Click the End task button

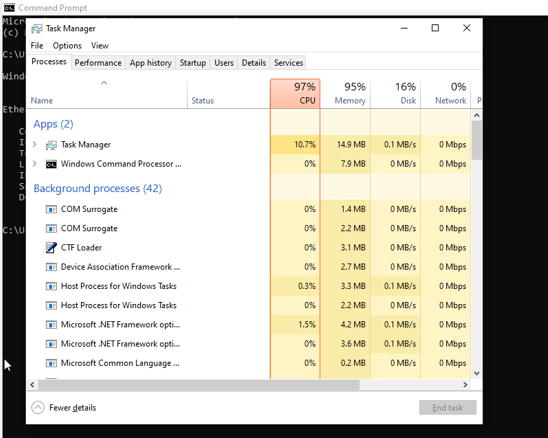click(x=447, y=408)
